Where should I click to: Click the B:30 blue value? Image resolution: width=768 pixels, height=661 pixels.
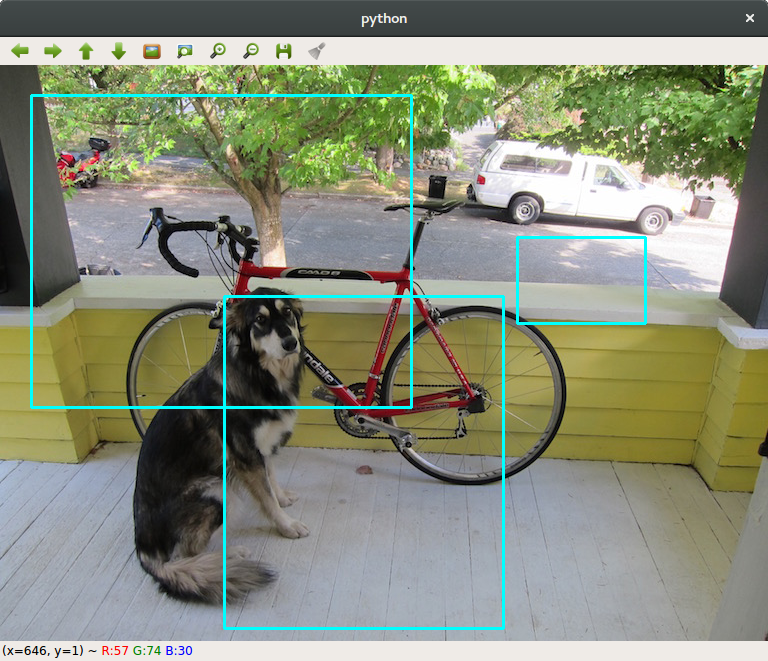tap(179, 651)
